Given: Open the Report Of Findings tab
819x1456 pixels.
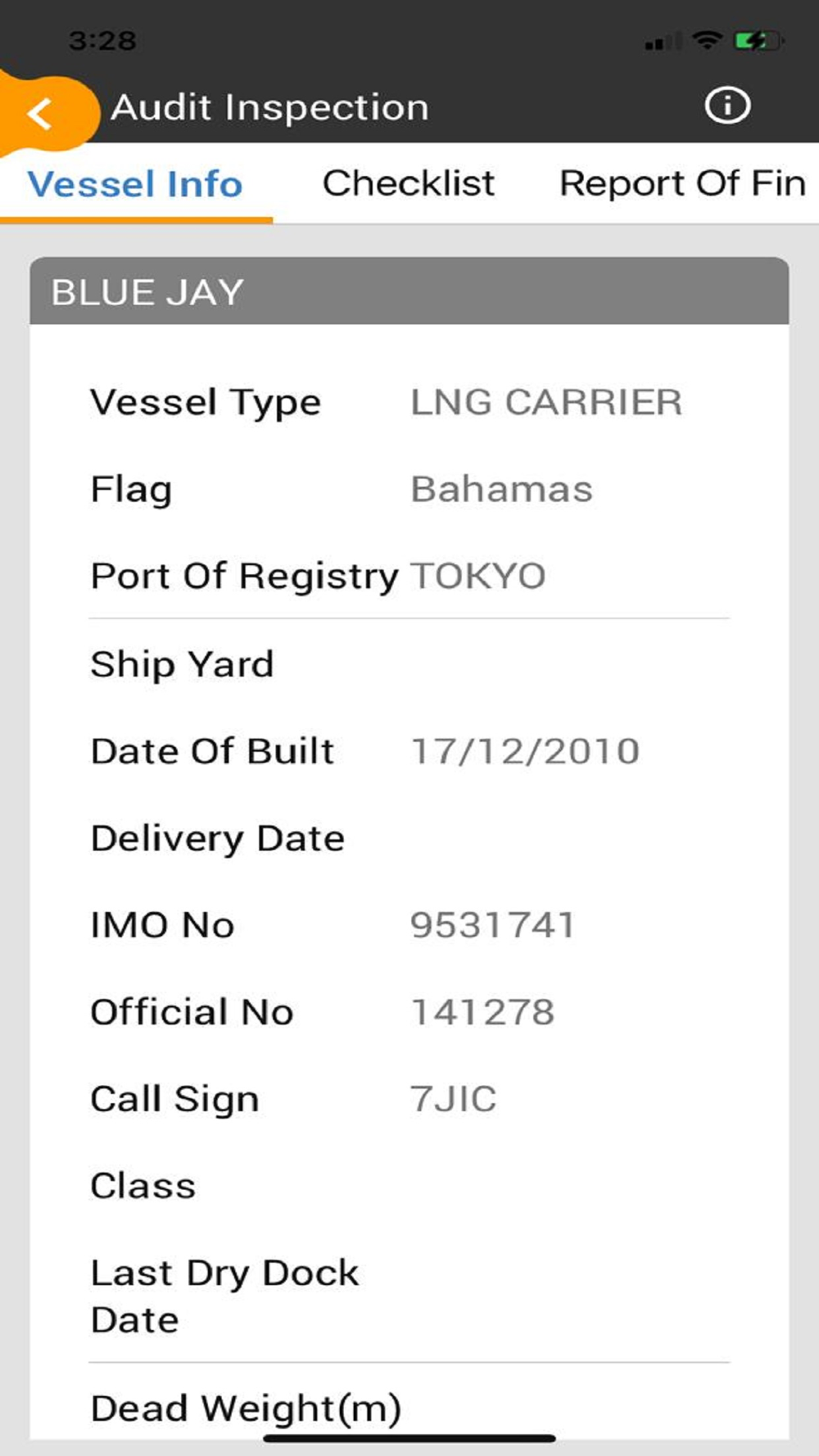Looking at the screenshot, I should tap(681, 183).
